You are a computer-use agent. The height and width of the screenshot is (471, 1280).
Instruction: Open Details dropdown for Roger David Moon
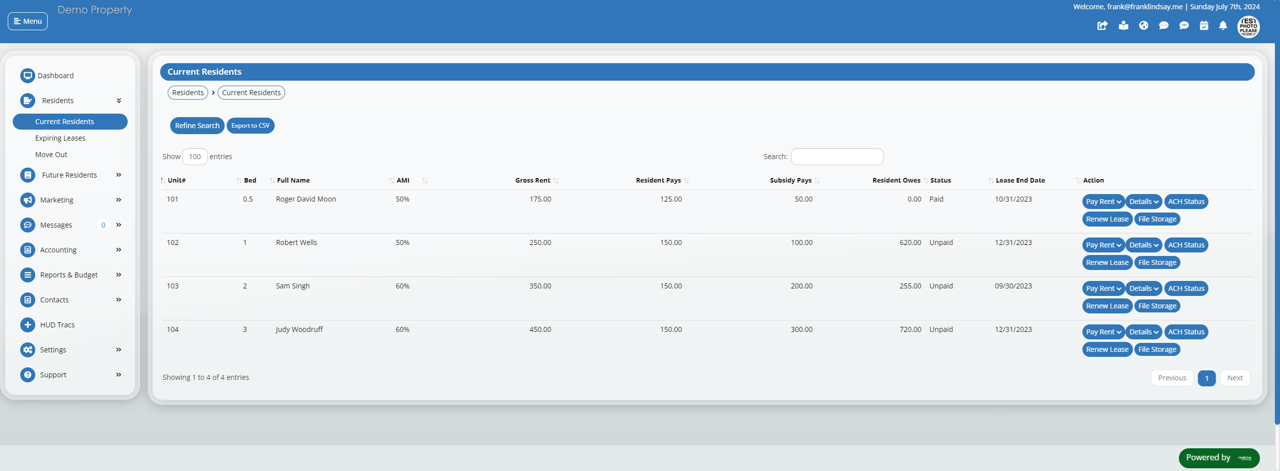pyautogui.click(x=1144, y=202)
